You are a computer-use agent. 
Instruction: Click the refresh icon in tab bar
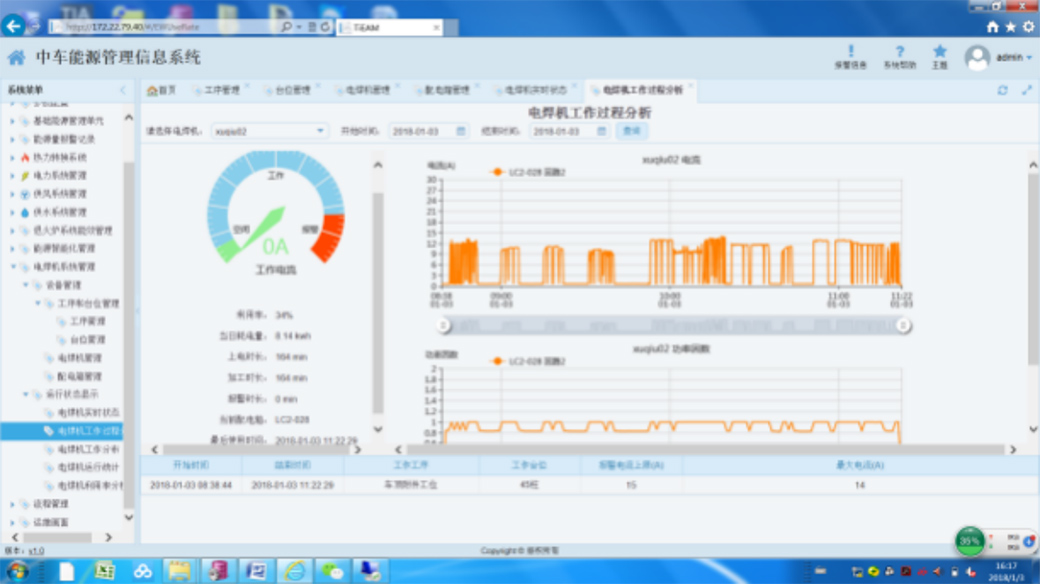pyautogui.click(x=1003, y=90)
